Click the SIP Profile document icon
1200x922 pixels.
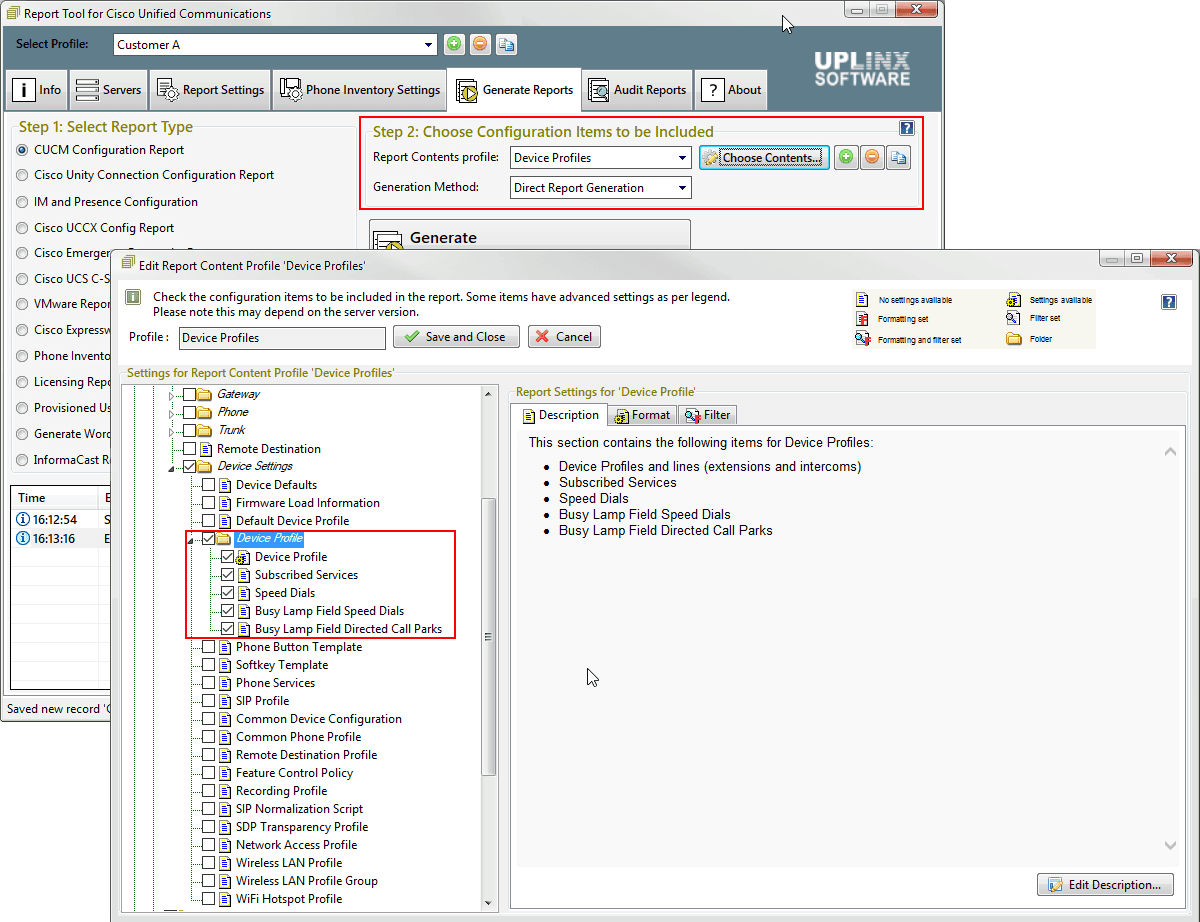(225, 701)
